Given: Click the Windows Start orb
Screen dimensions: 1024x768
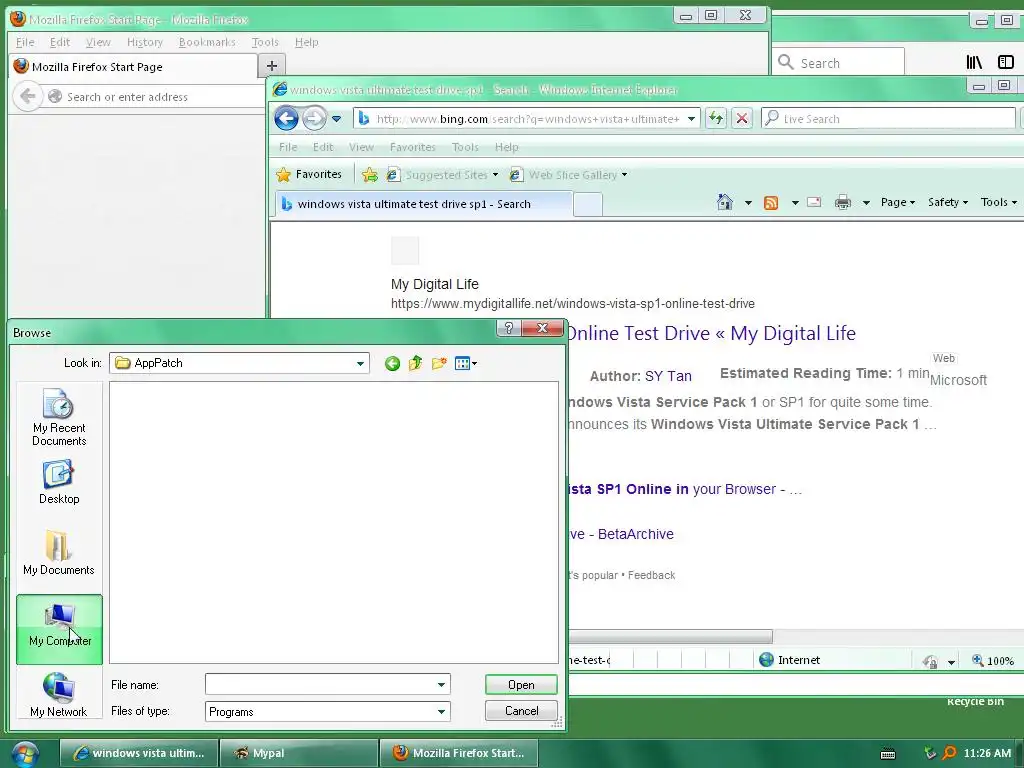Looking at the screenshot, I should (x=25, y=754).
